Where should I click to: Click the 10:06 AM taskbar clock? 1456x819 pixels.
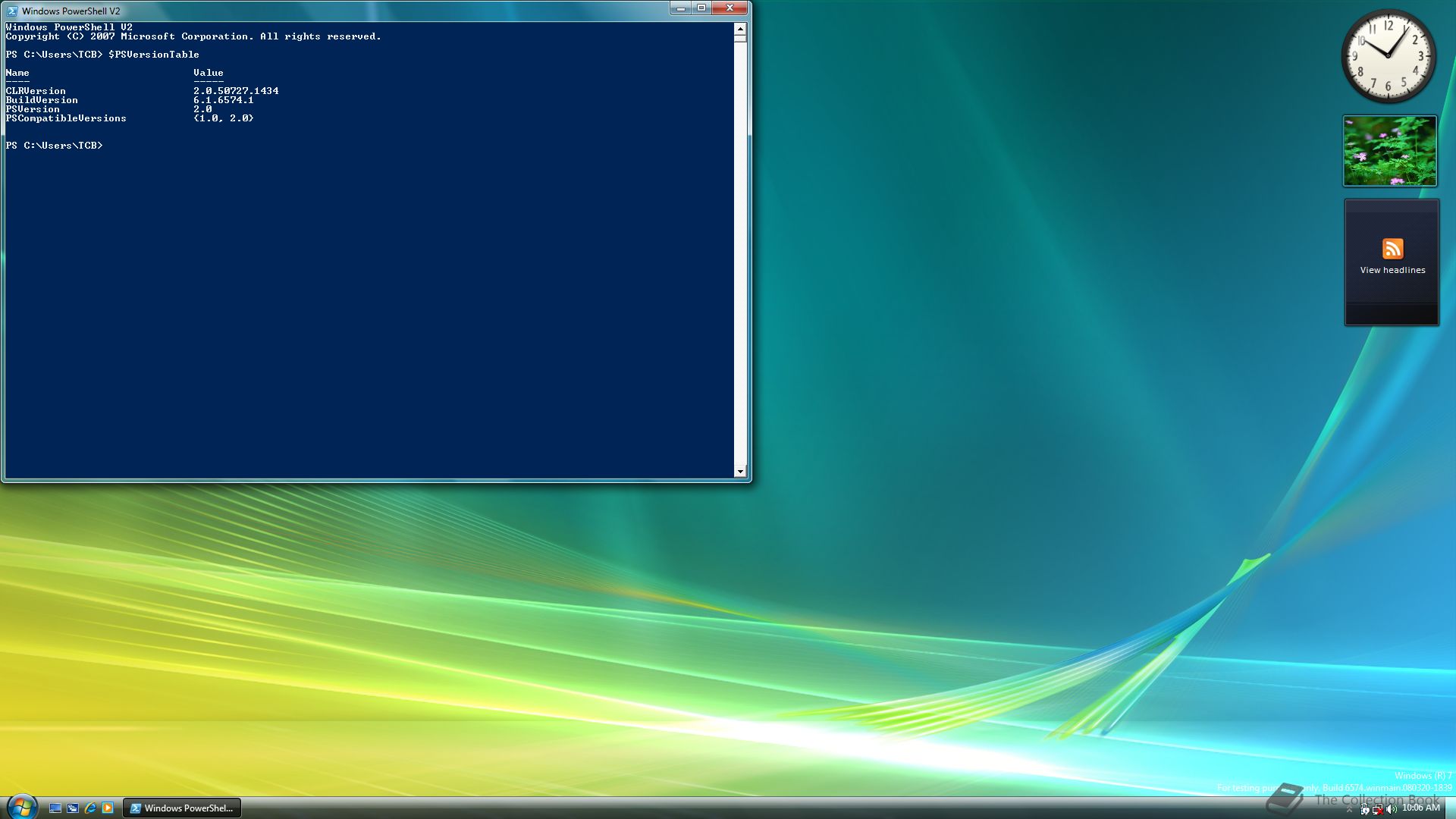click(x=1420, y=808)
